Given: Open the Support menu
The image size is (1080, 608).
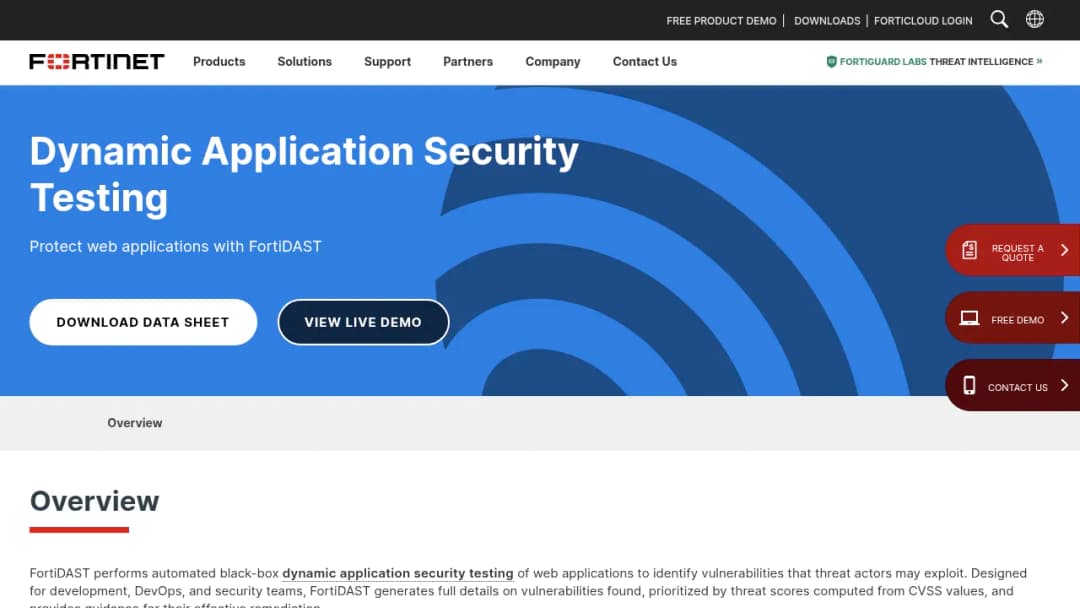Looking at the screenshot, I should point(387,61).
